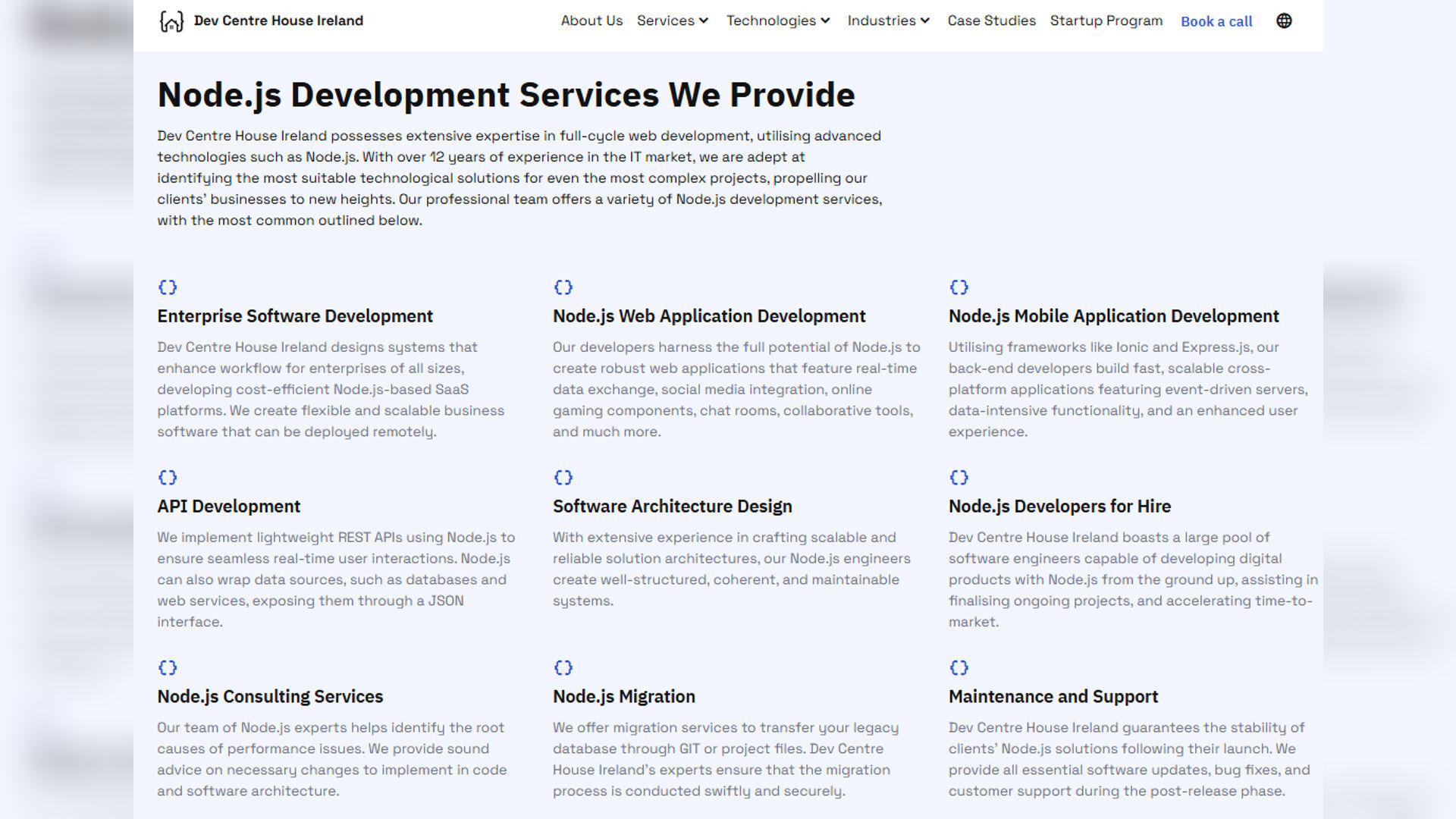Navigate to Case Studies
Image resolution: width=1456 pixels, height=819 pixels.
pos(990,20)
